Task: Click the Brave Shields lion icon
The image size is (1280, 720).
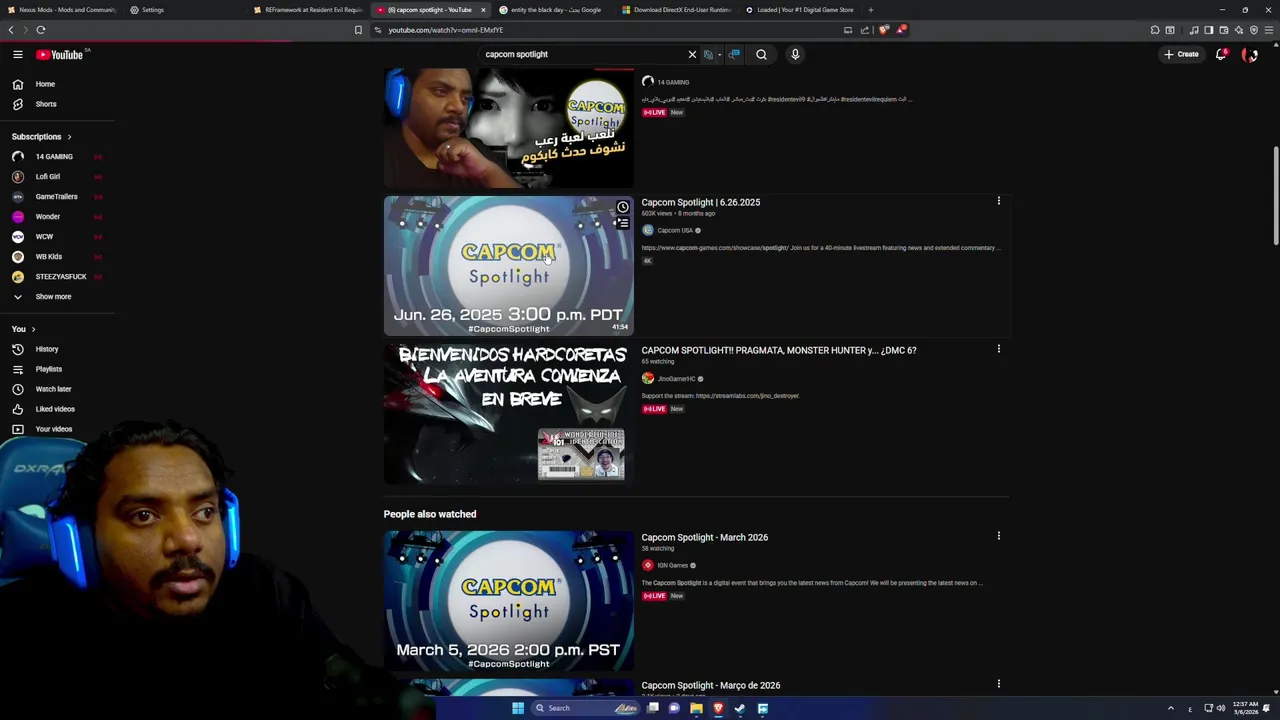Action: [884, 30]
